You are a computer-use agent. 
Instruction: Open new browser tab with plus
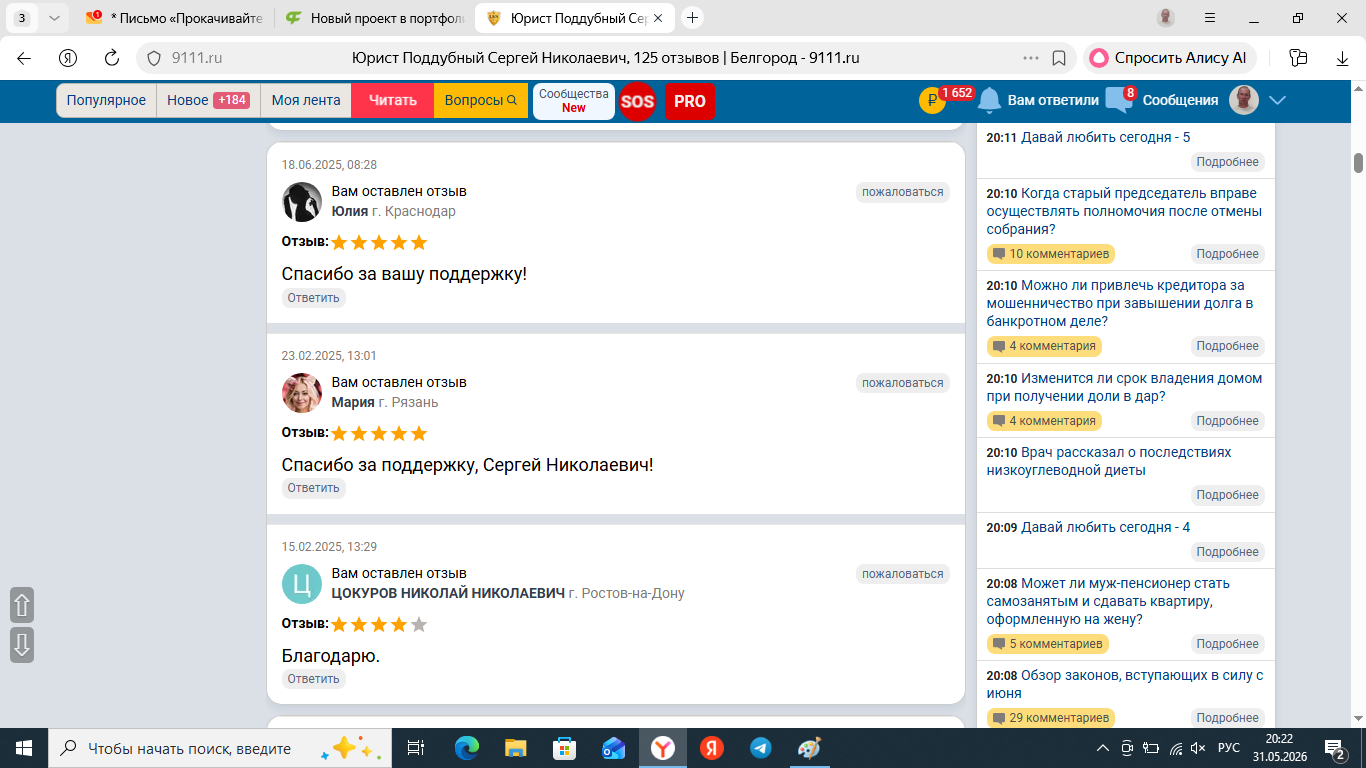click(692, 18)
